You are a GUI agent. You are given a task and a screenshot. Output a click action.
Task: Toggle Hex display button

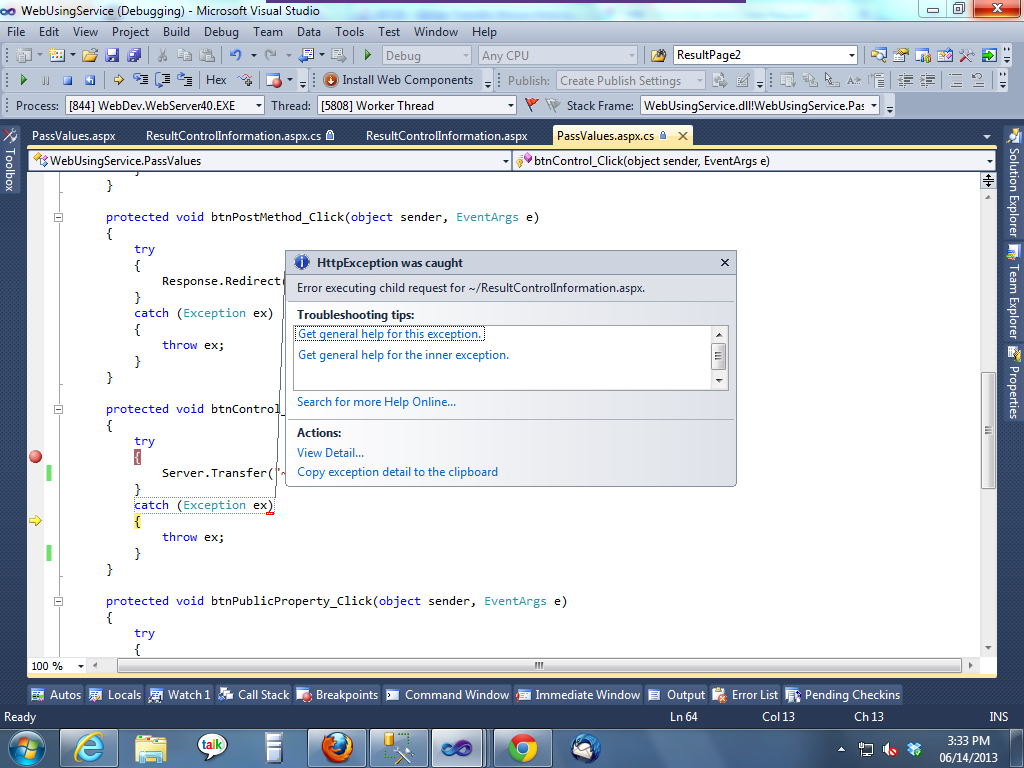coord(216,80)
